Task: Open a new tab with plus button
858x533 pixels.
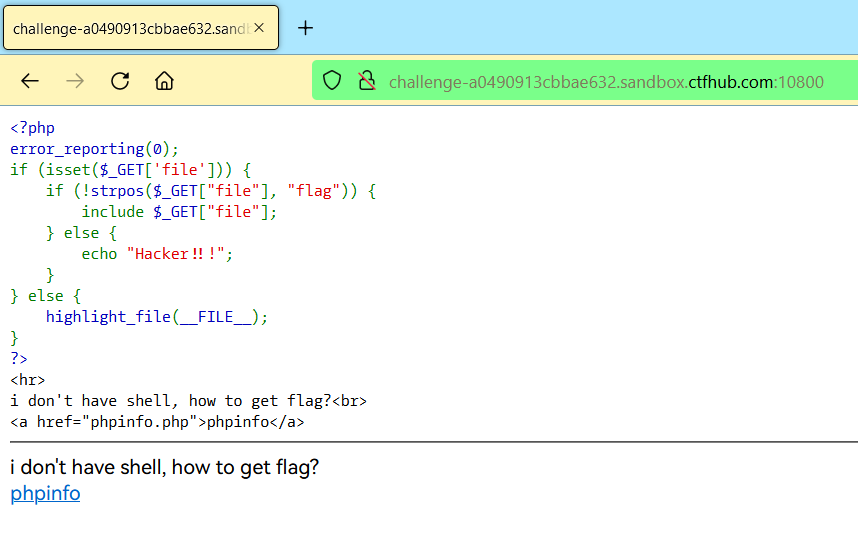Action: pyautogui.click(x=305, y=28)
